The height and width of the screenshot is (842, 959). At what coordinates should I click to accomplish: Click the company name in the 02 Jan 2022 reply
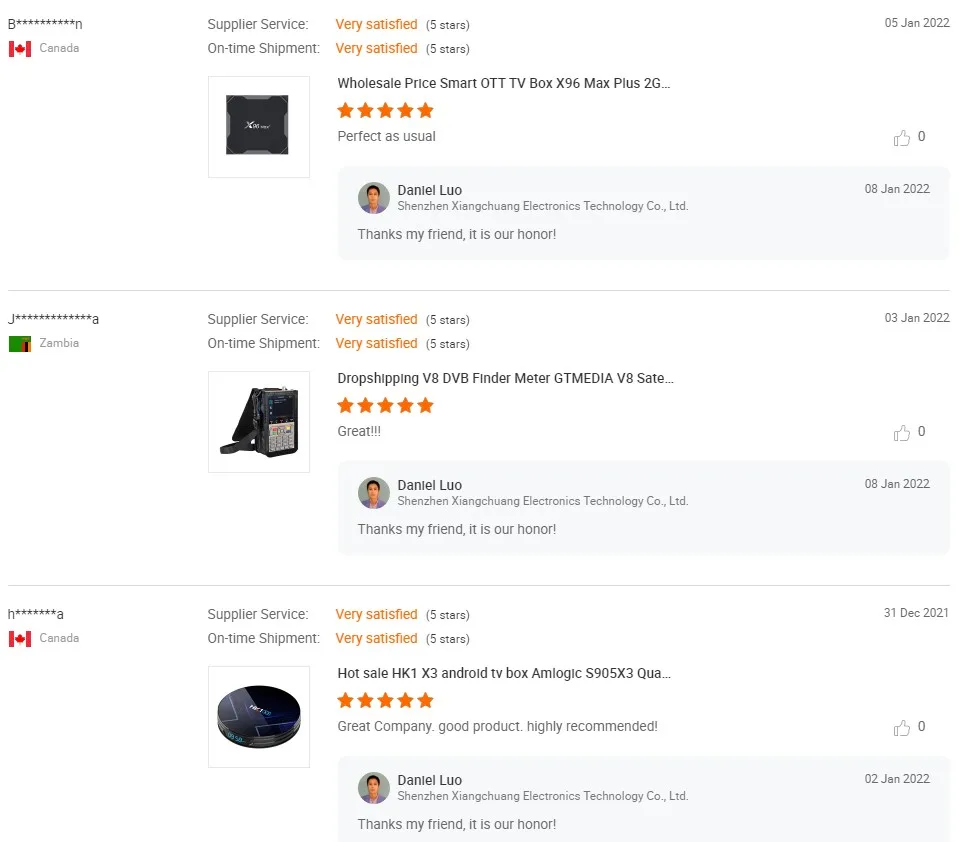542,796
